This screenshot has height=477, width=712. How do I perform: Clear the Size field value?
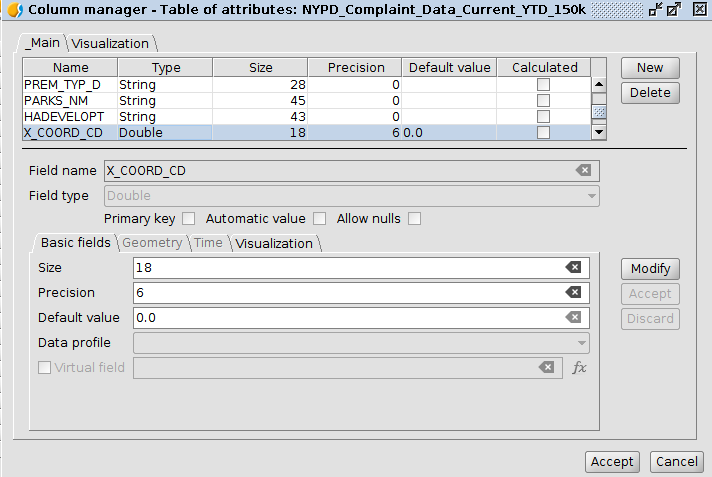573,268
